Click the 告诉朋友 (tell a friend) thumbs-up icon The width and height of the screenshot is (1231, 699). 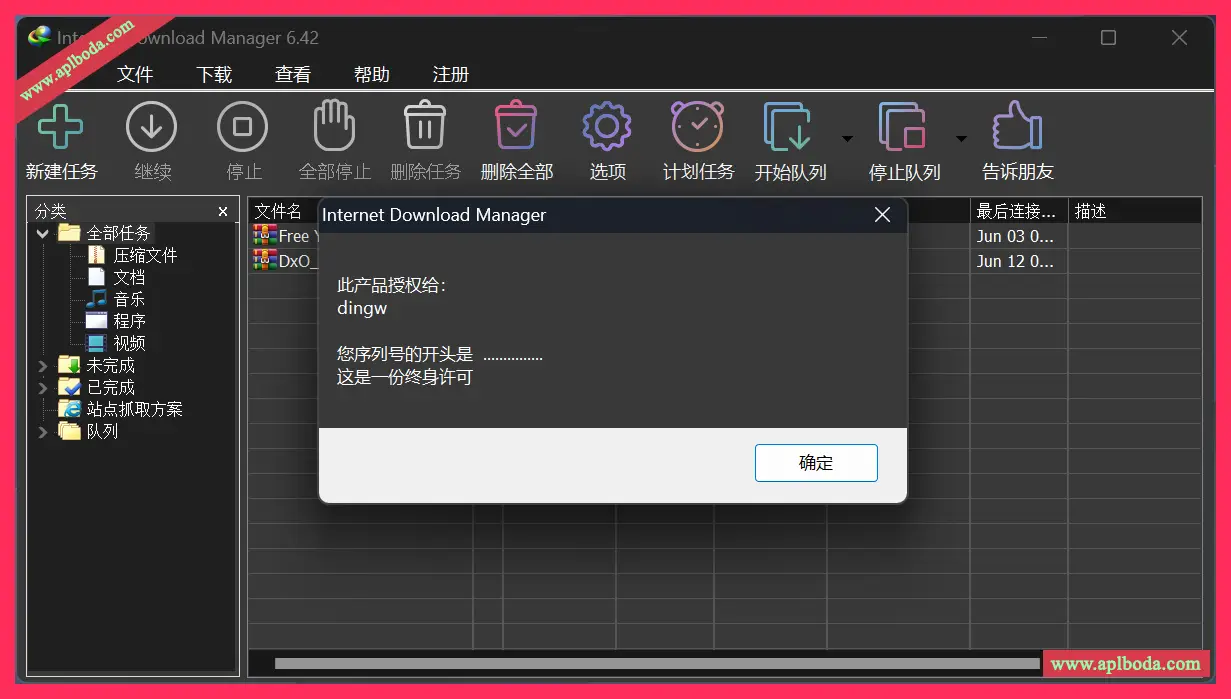[x=1017, y=127]
